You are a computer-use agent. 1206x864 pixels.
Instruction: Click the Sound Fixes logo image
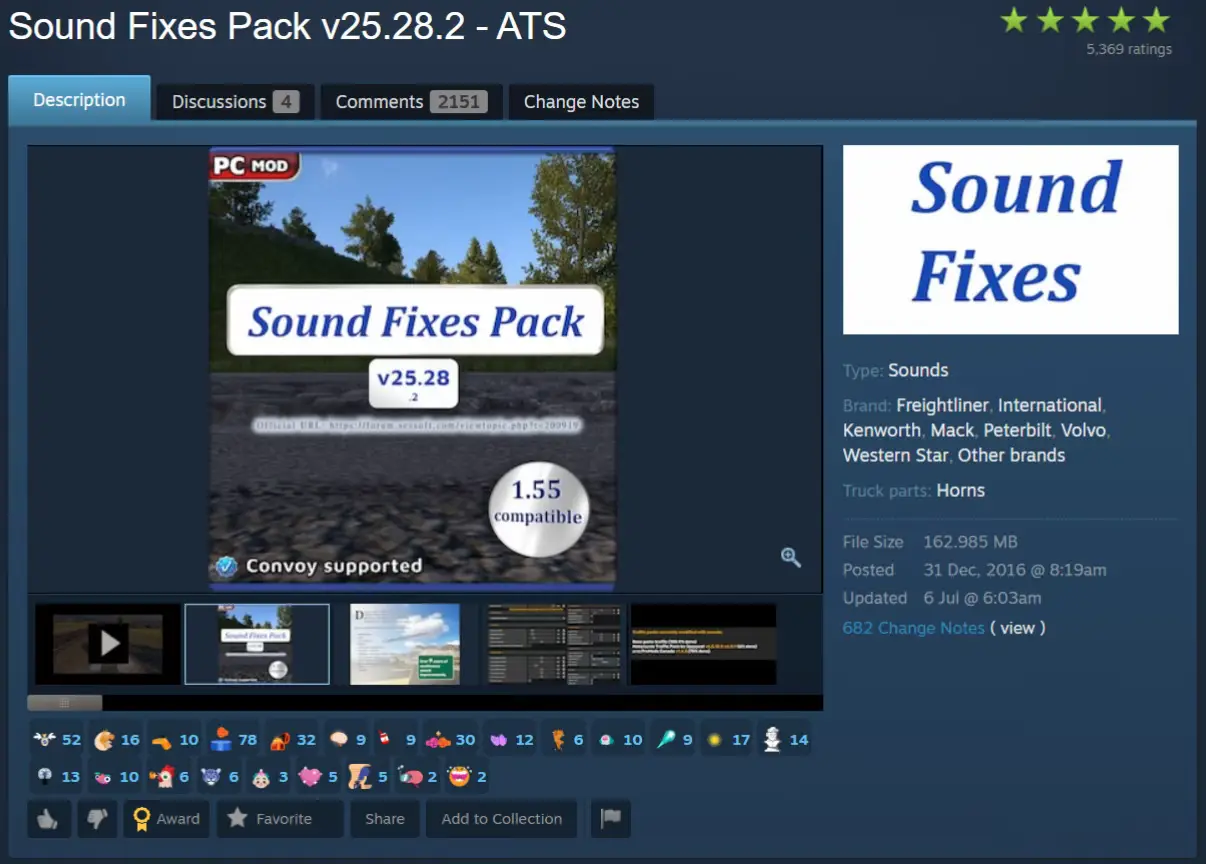click(1010, 240)
